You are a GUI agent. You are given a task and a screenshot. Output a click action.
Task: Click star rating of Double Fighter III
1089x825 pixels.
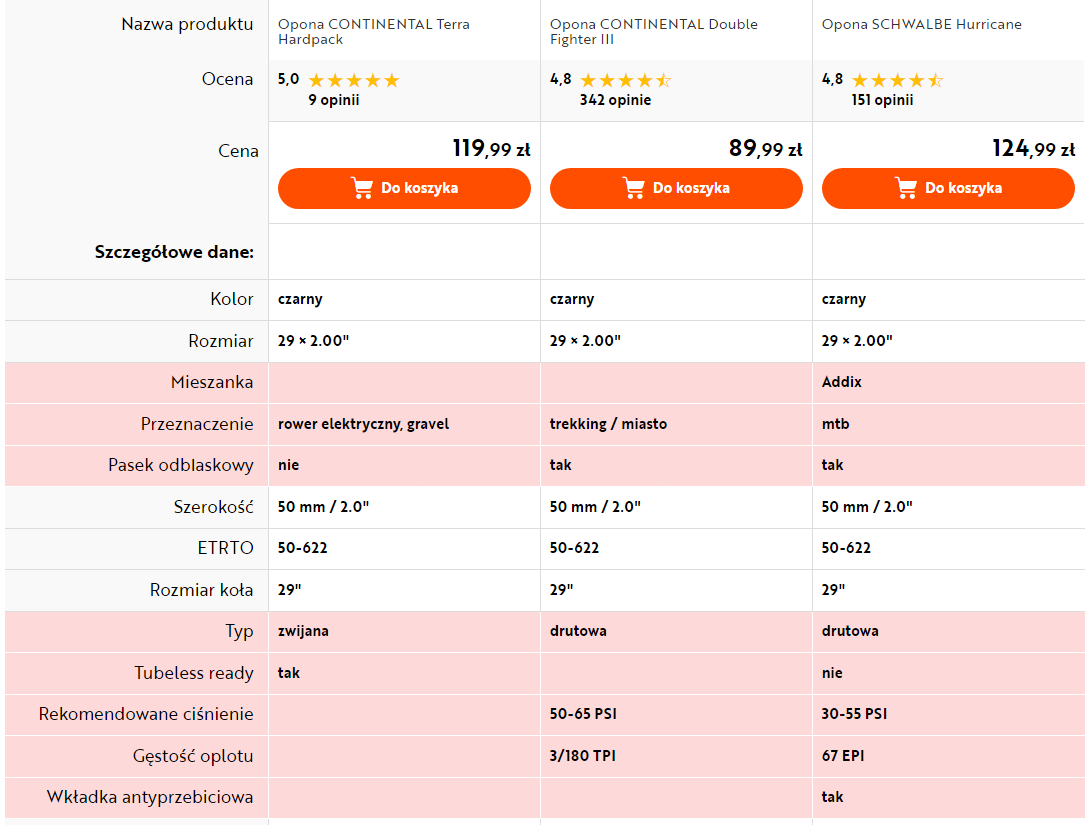(x=626, y=81)
